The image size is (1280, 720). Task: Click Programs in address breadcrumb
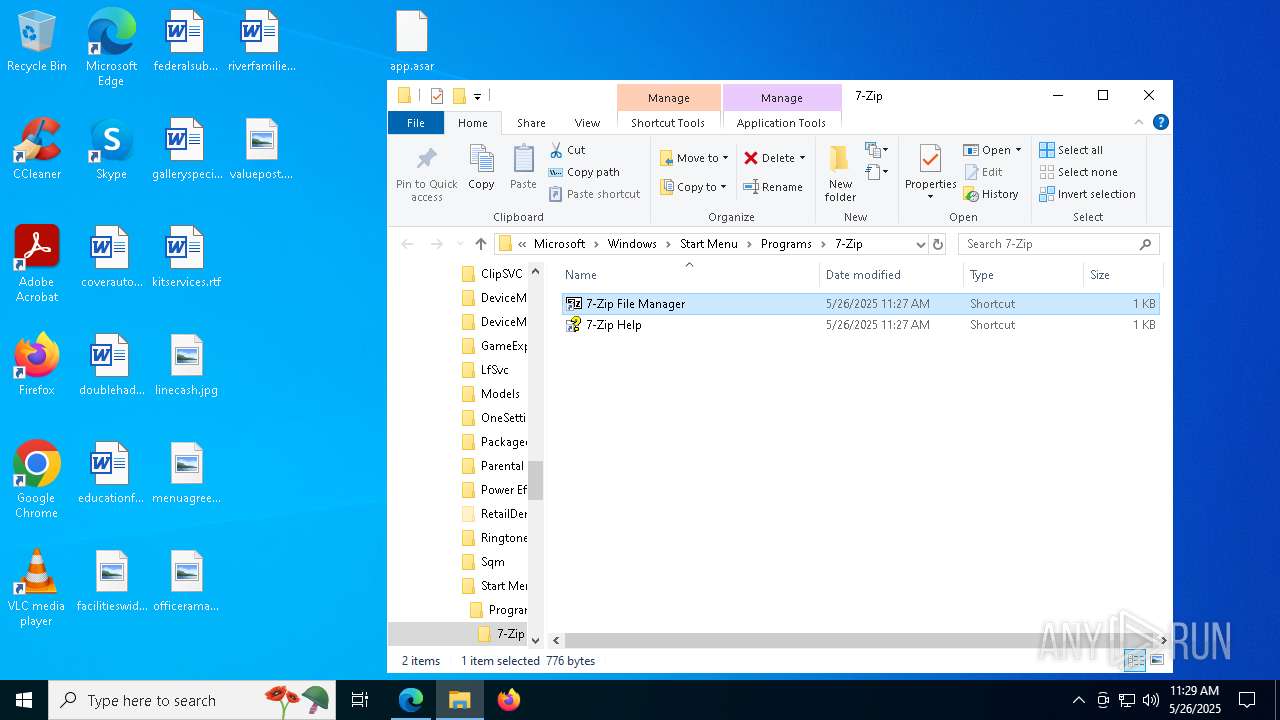click(786, 244)
